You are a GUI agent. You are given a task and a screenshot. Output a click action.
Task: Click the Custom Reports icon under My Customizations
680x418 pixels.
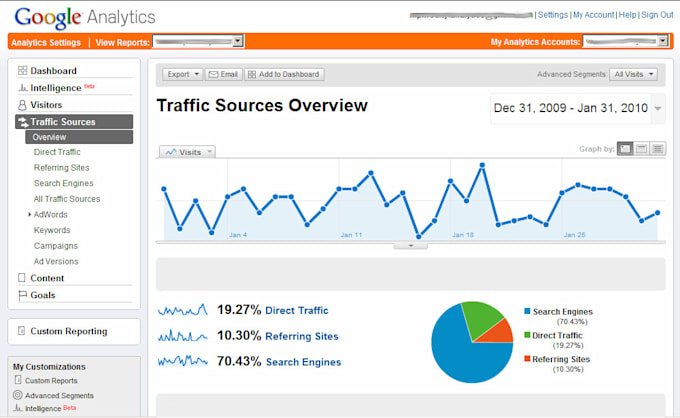[x=18, y=380]
